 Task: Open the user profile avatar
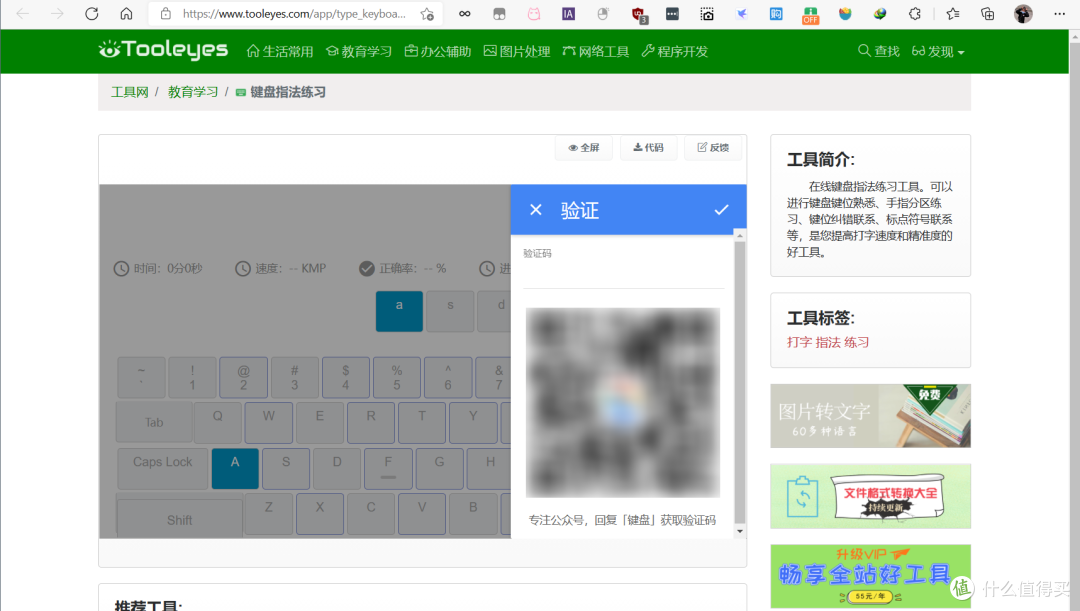[x=1024, y=14]
